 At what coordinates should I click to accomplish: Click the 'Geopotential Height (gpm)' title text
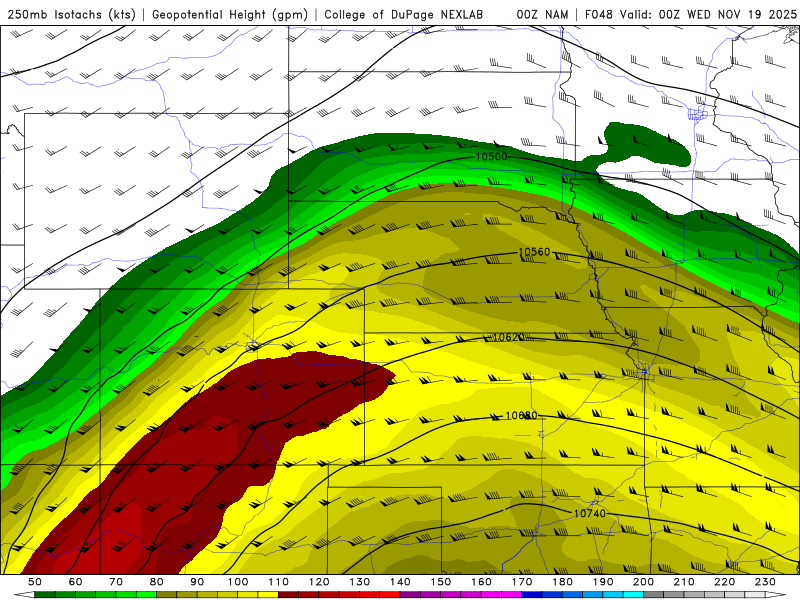point(230,15)
